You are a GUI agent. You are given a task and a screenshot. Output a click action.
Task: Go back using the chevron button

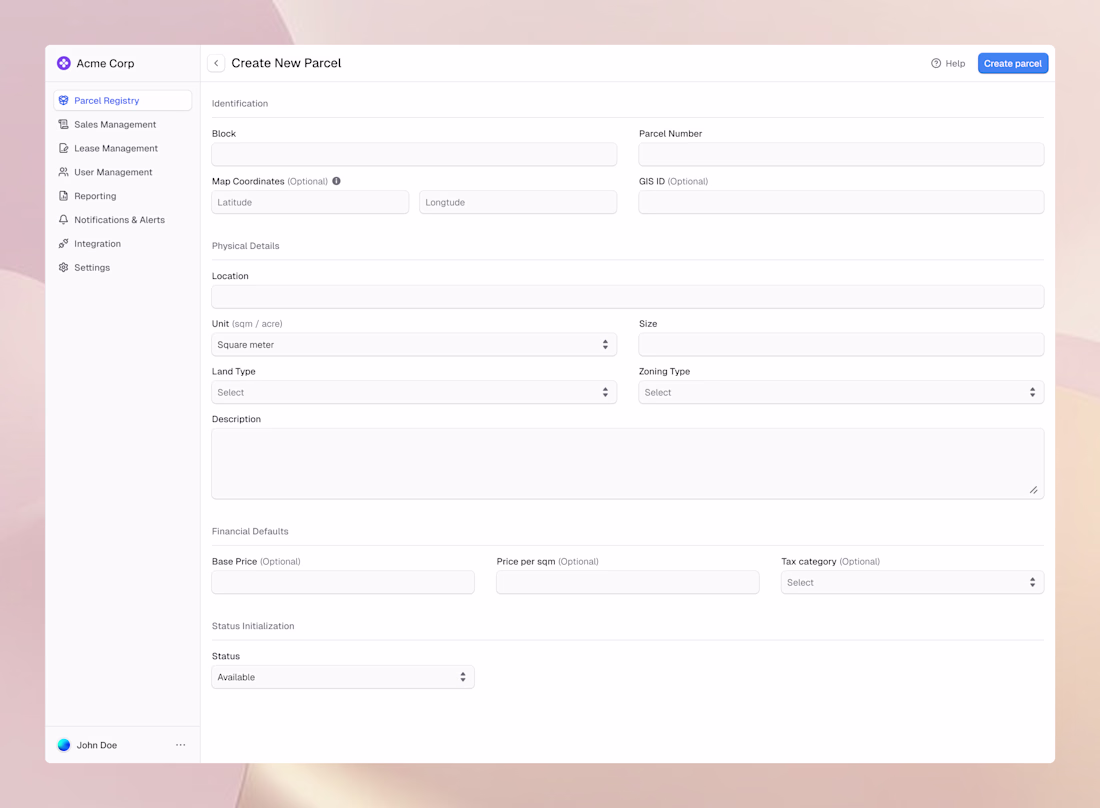(216, 63)
